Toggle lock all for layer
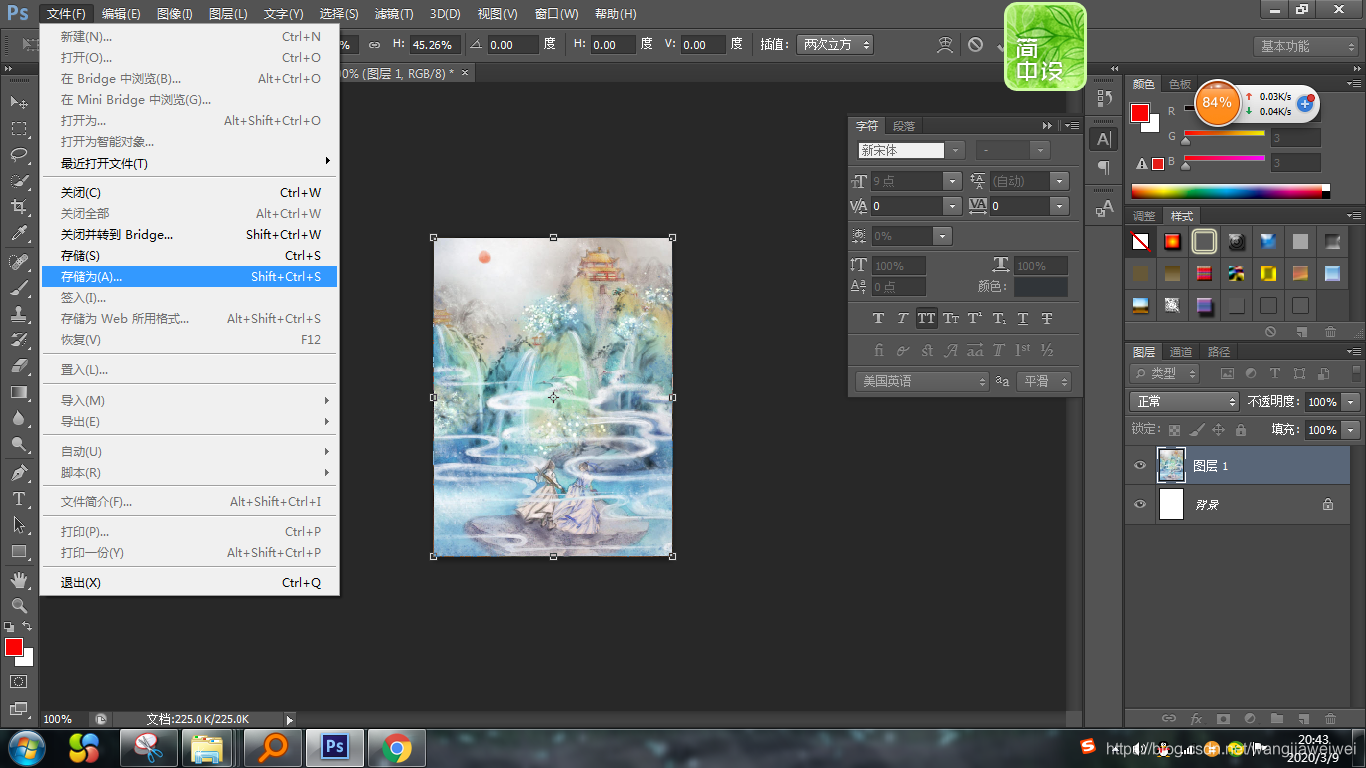The width and height of the screenshot is (1366, 768). coord(1240,430)
